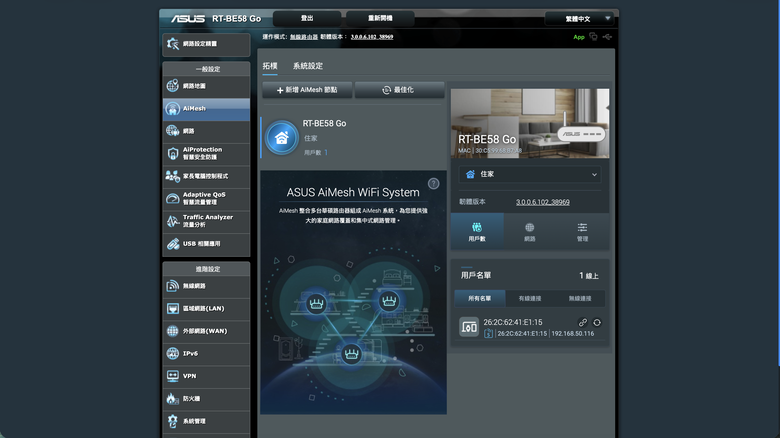Click the ASUS logo in header
The image size is (780, 438).
188,19
